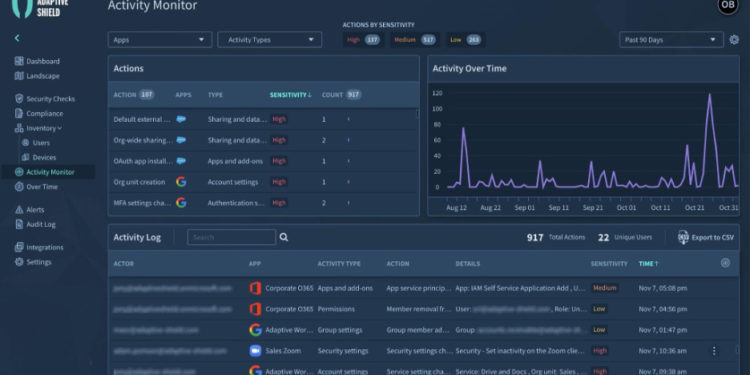Open Dashboard from the sidebar
750x375 pixels.
coord(43,61)
